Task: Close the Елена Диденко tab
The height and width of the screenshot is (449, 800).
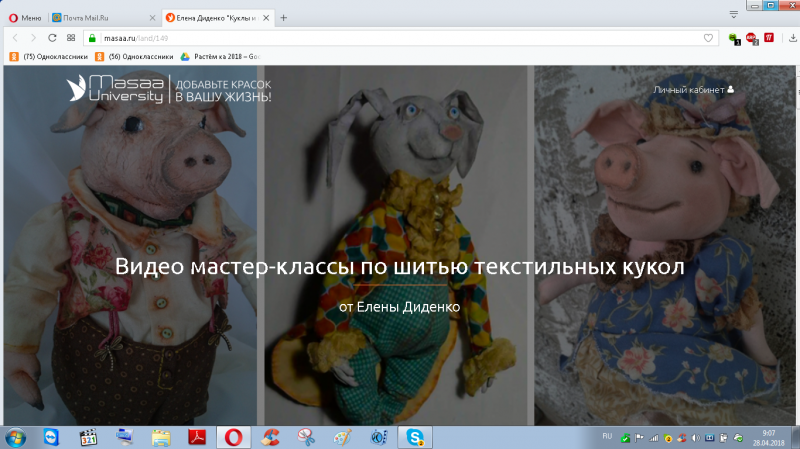Action: coord(266,18)
